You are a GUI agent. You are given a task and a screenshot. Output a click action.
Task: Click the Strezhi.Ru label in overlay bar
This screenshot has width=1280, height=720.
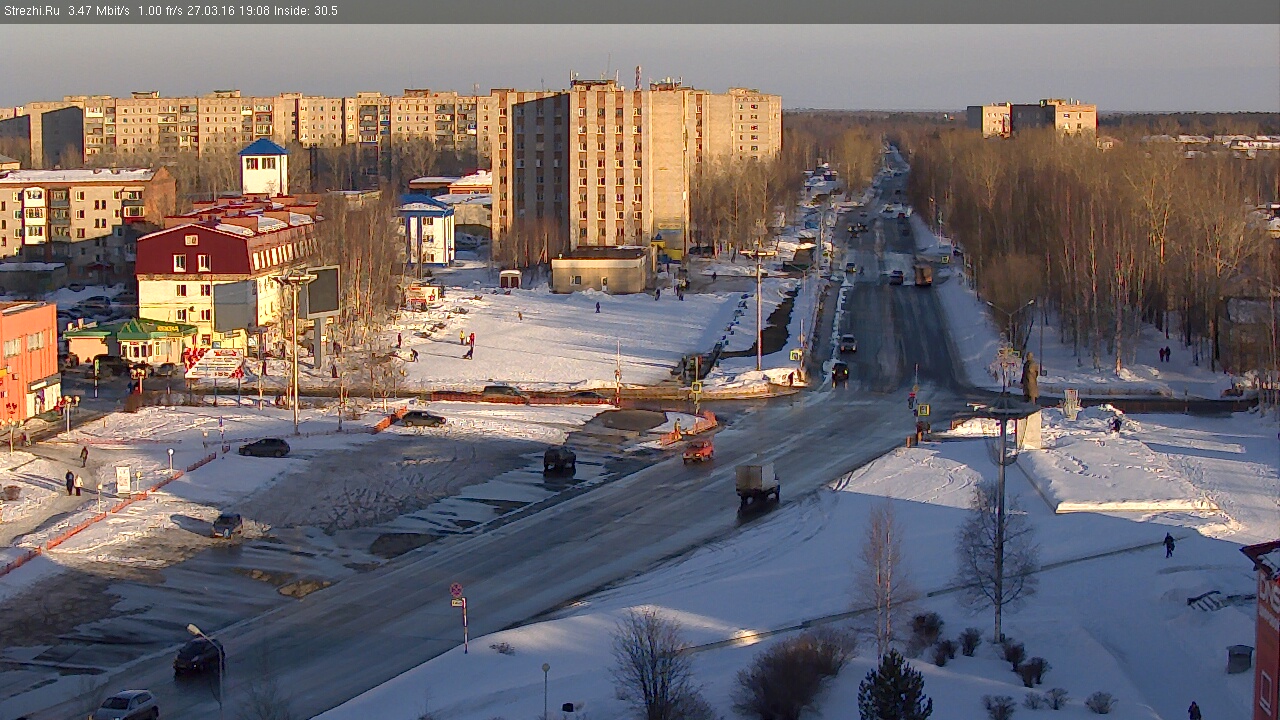[32, 11]
